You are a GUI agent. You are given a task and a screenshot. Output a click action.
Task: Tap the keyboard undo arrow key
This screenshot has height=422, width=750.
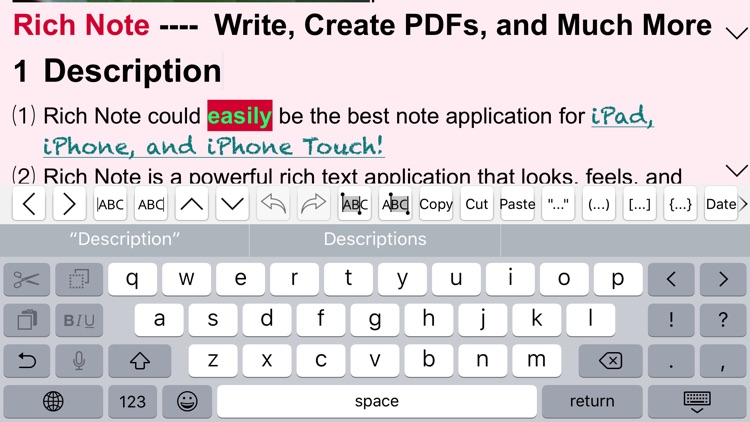point(27,360)
